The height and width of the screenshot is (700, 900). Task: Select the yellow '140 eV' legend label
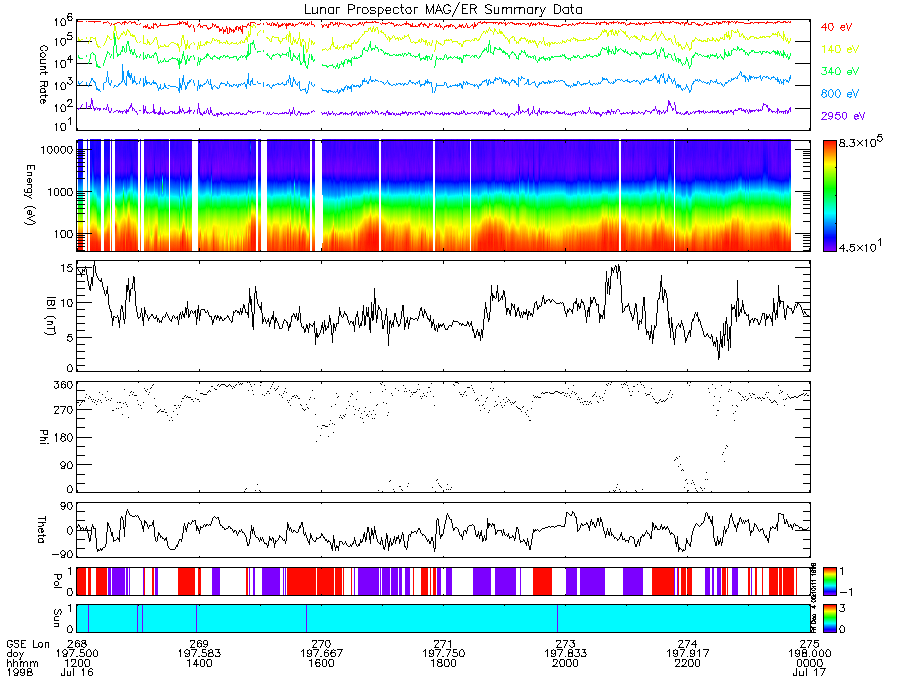(840, 49)
